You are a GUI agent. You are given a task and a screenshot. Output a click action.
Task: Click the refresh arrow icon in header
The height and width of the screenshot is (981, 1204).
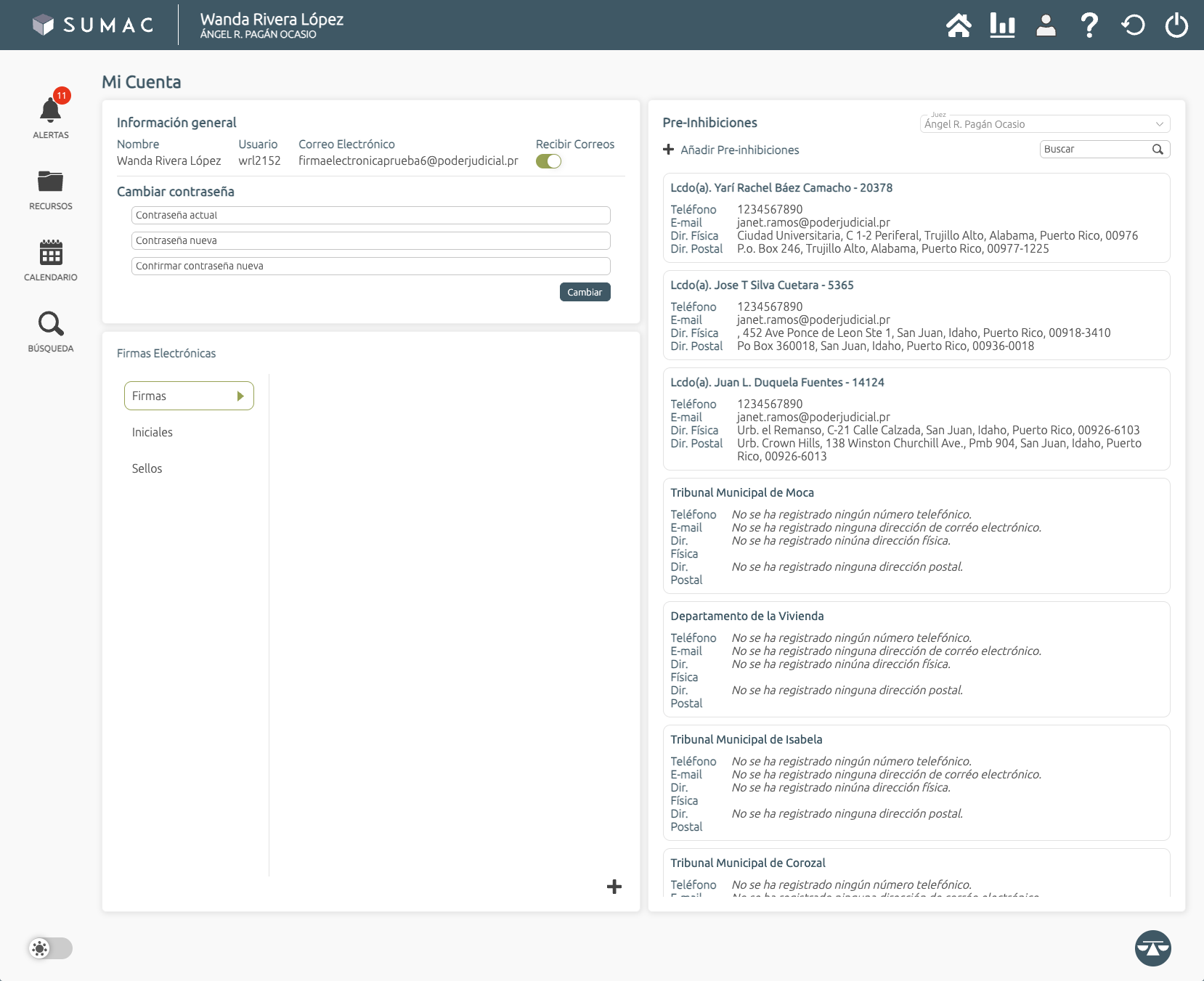click(x=1132, y=25)
